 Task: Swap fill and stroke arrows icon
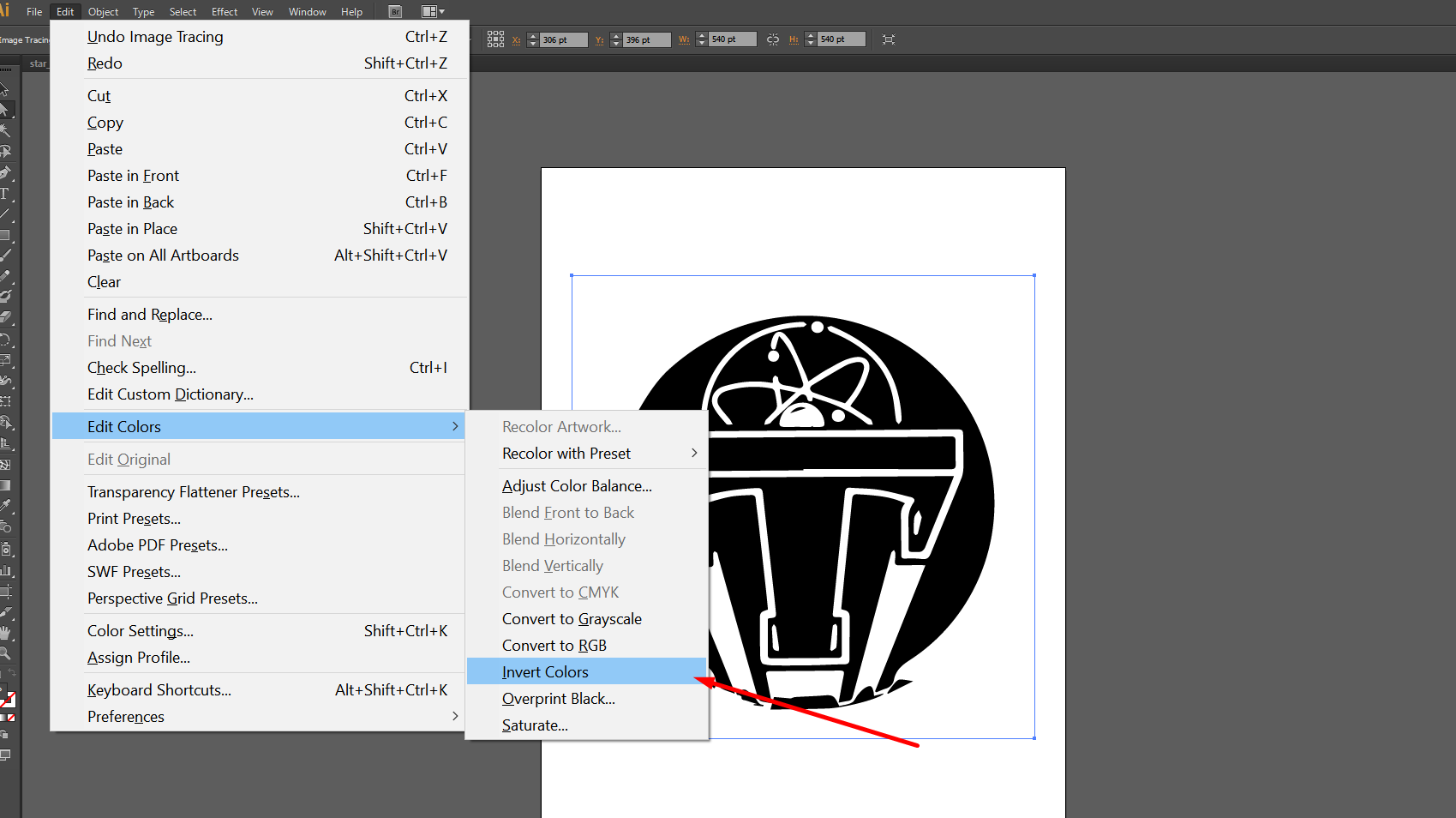click(12, 673)
